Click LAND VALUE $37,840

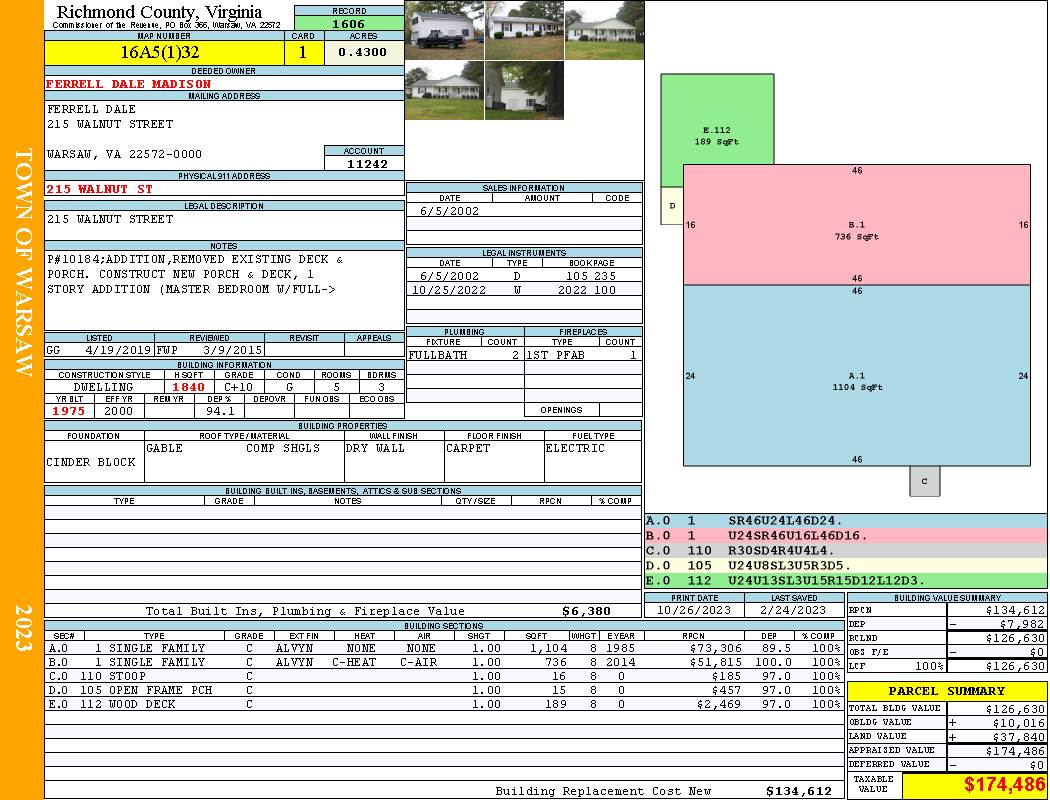pyautogui.click(x=1019, y=737)
